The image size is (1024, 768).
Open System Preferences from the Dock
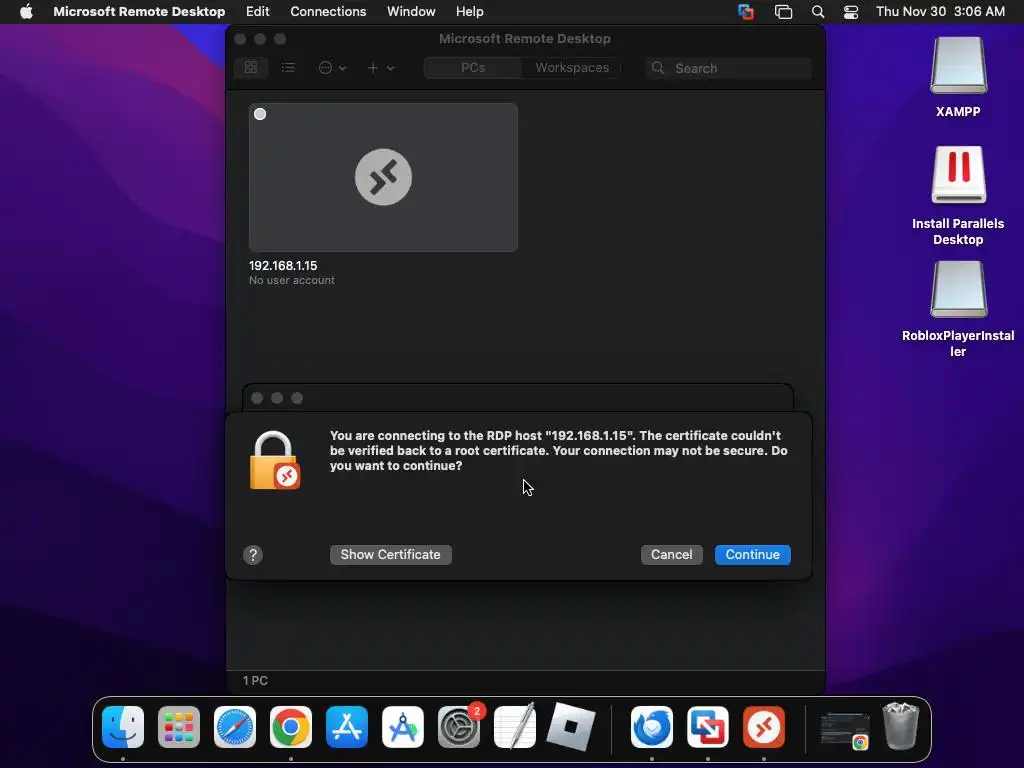pos(459,727)
